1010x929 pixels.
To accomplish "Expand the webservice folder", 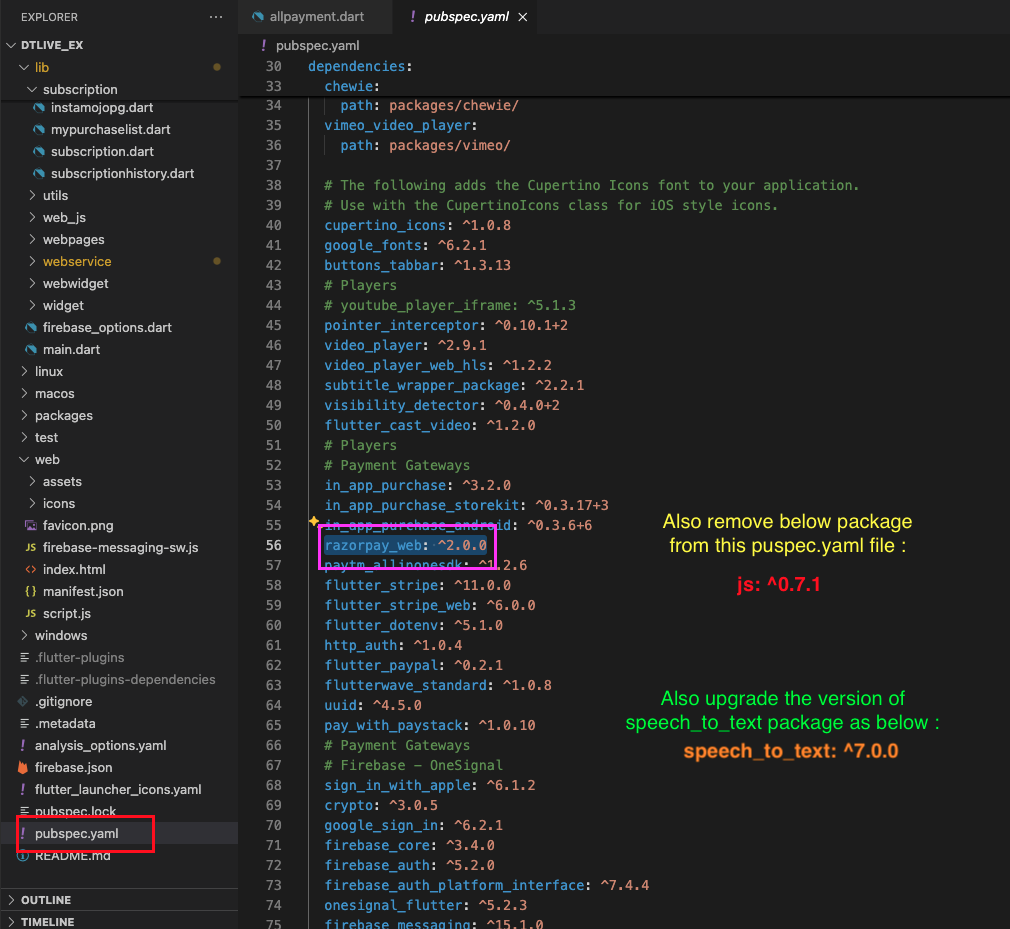I will point(32,261).
